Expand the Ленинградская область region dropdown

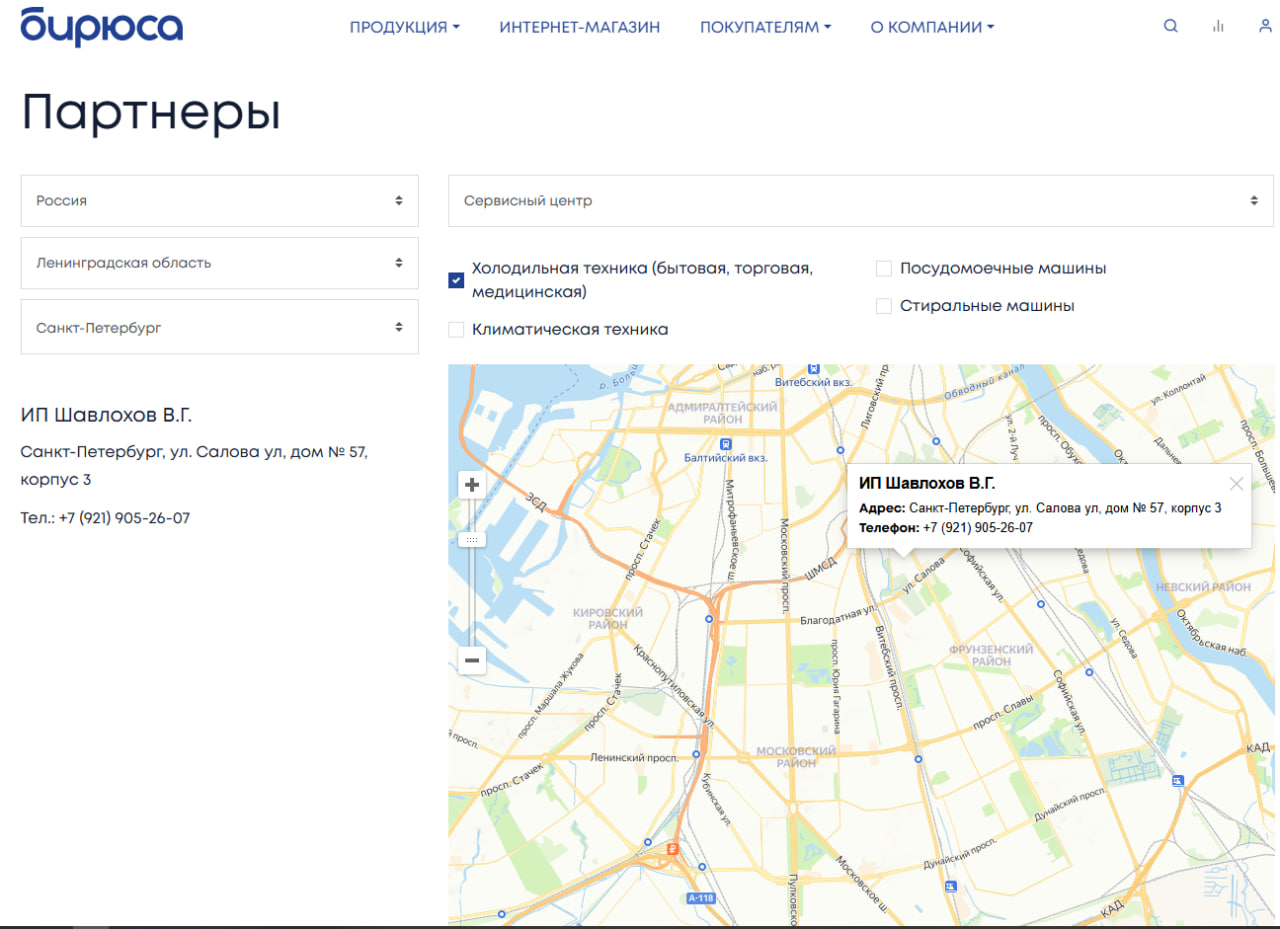point(219,263)
